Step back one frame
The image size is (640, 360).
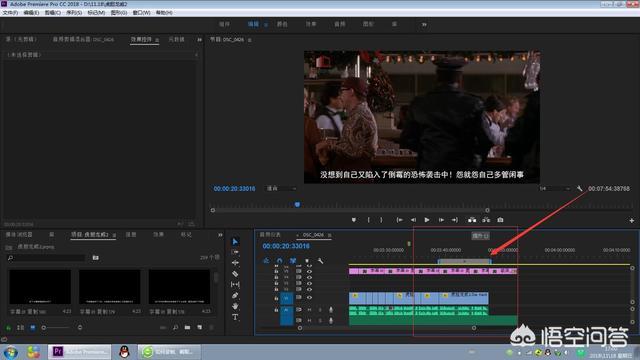[413, 220]
